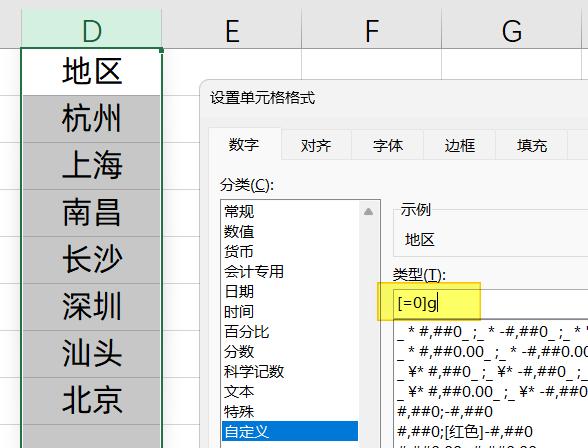Switch to the 填充 tab
This screenshot has width=588, height=448.
tap(532, 145)
